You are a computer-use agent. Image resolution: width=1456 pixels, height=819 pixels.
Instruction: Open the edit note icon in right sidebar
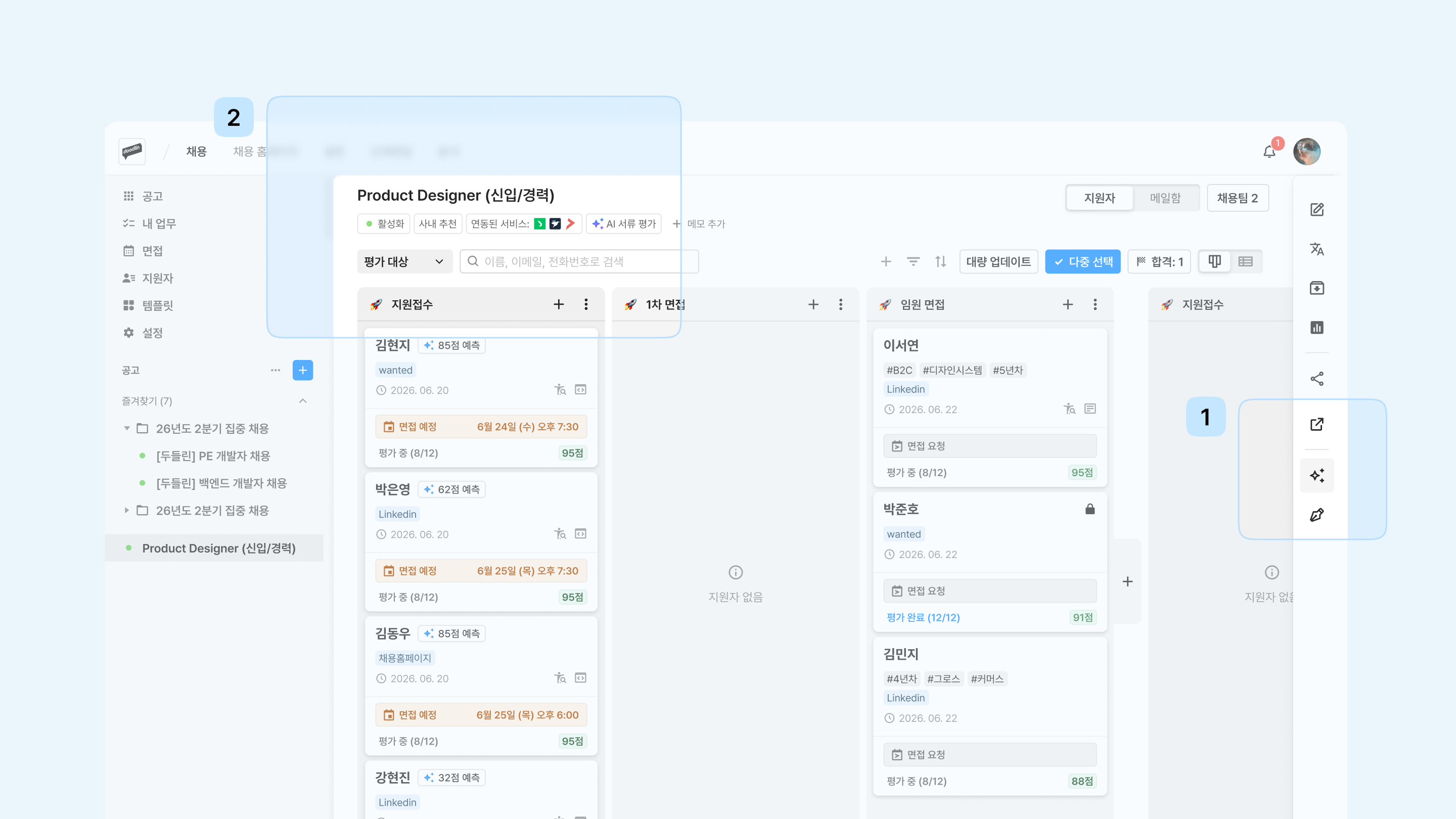tap(1317, 210)
